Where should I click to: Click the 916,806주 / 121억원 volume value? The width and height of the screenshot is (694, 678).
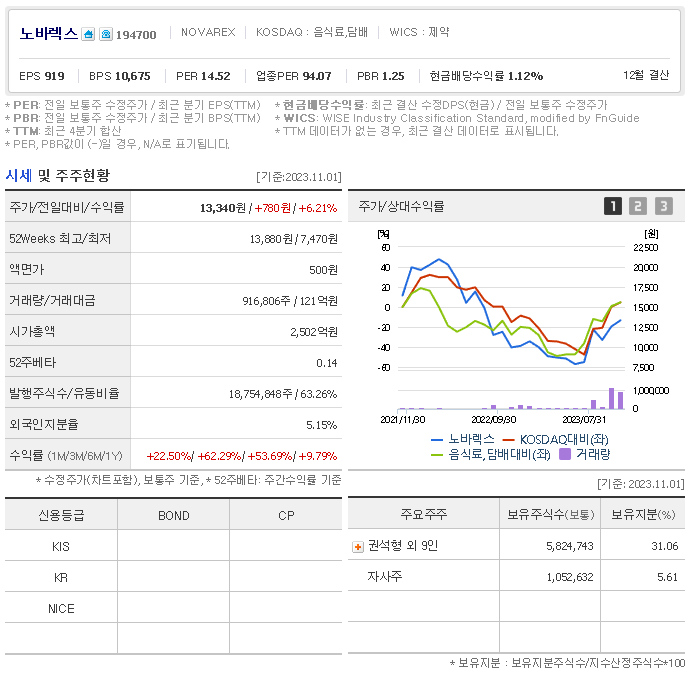pyautogui.click(x=290, y=301)
